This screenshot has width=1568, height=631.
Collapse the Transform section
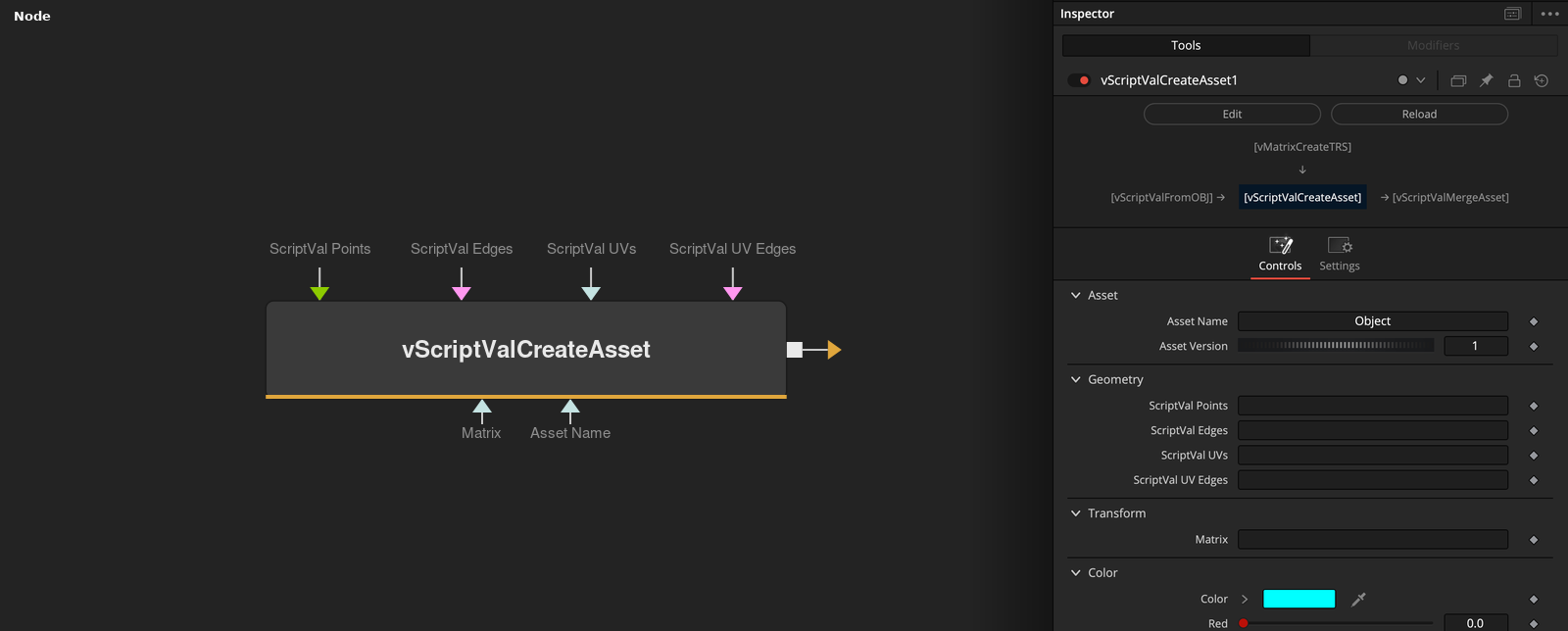pos(1076,513)
